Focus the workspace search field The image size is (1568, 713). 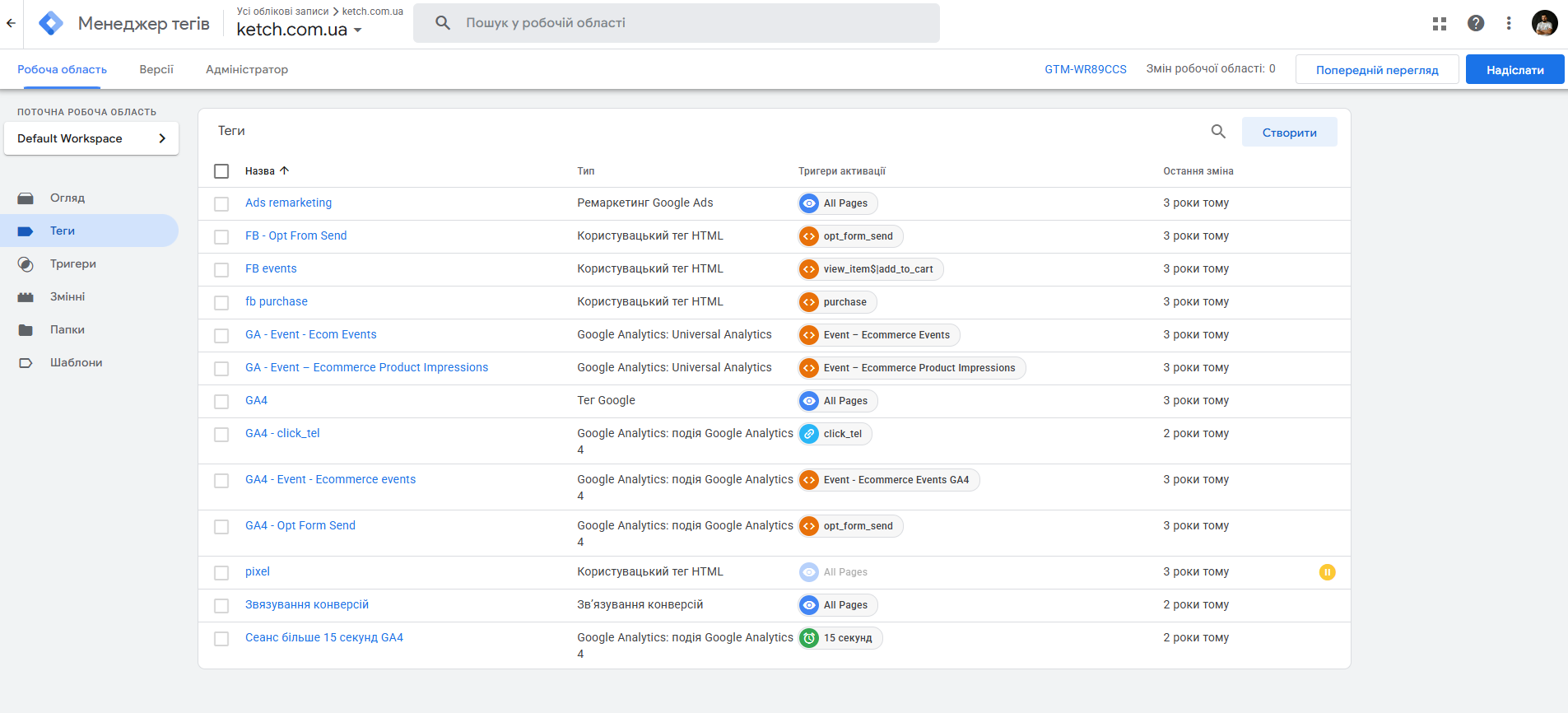click(x=675, y=23)
